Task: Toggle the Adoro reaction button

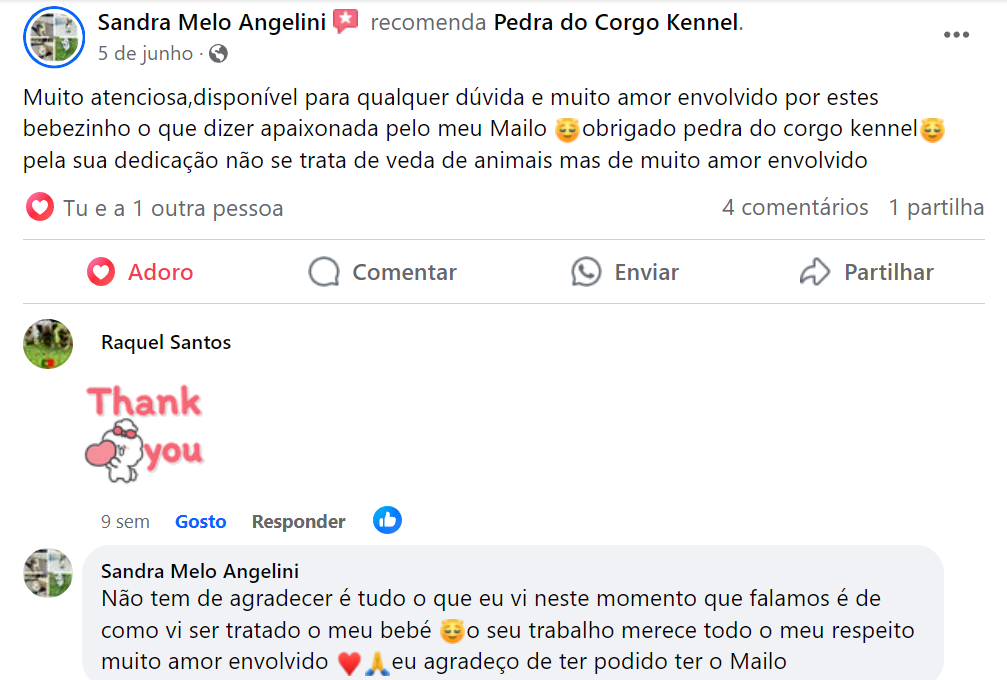Action: pyautogui.click(x=140, y=272)
